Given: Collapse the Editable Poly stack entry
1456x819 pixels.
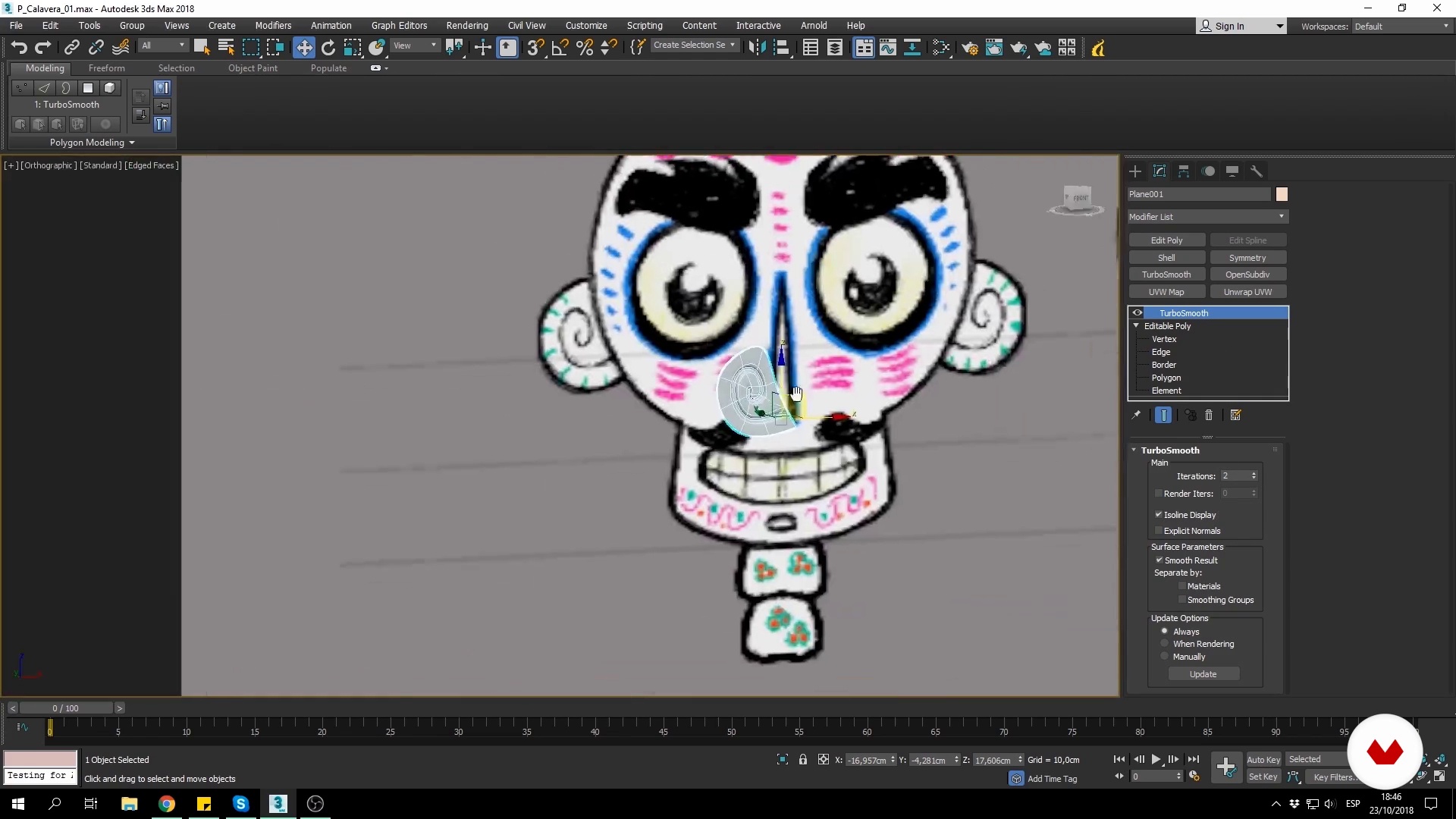Looking at the screenshot, I should click(1136, 325).
